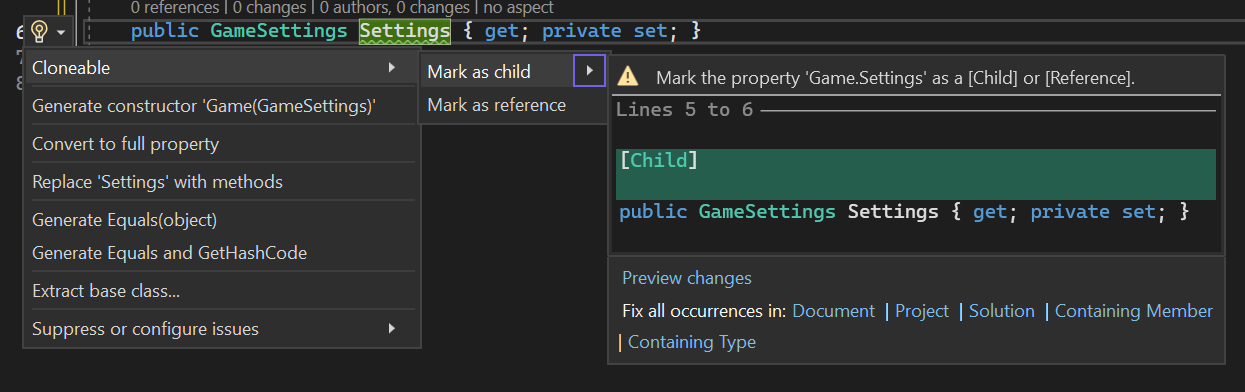Expand the Suppress or configure issues arrow
Image resolution: width=1245 pixels, height=392 pixels.
coord(392,328)
